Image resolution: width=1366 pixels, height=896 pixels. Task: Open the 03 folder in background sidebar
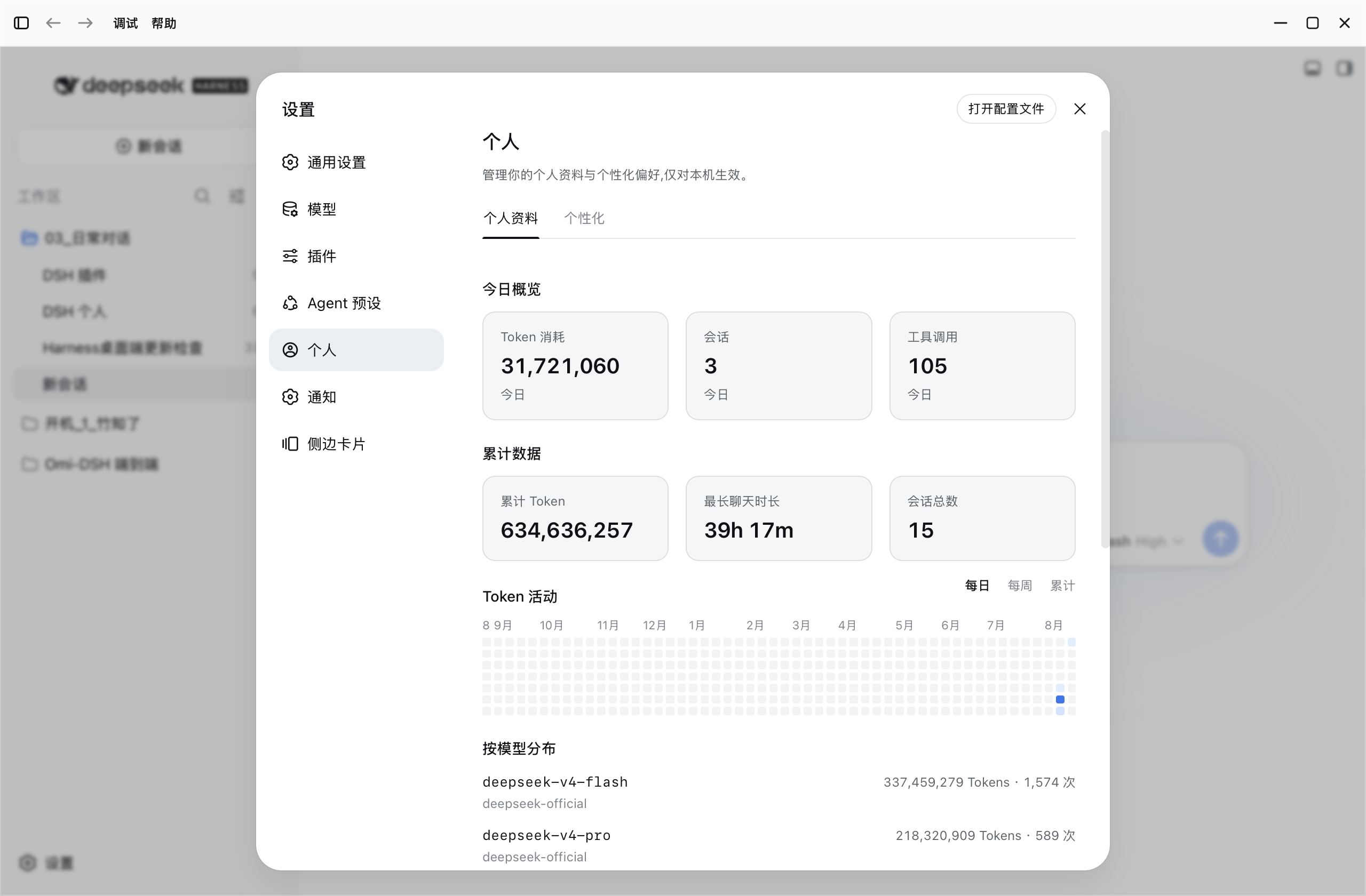[76, 238]
